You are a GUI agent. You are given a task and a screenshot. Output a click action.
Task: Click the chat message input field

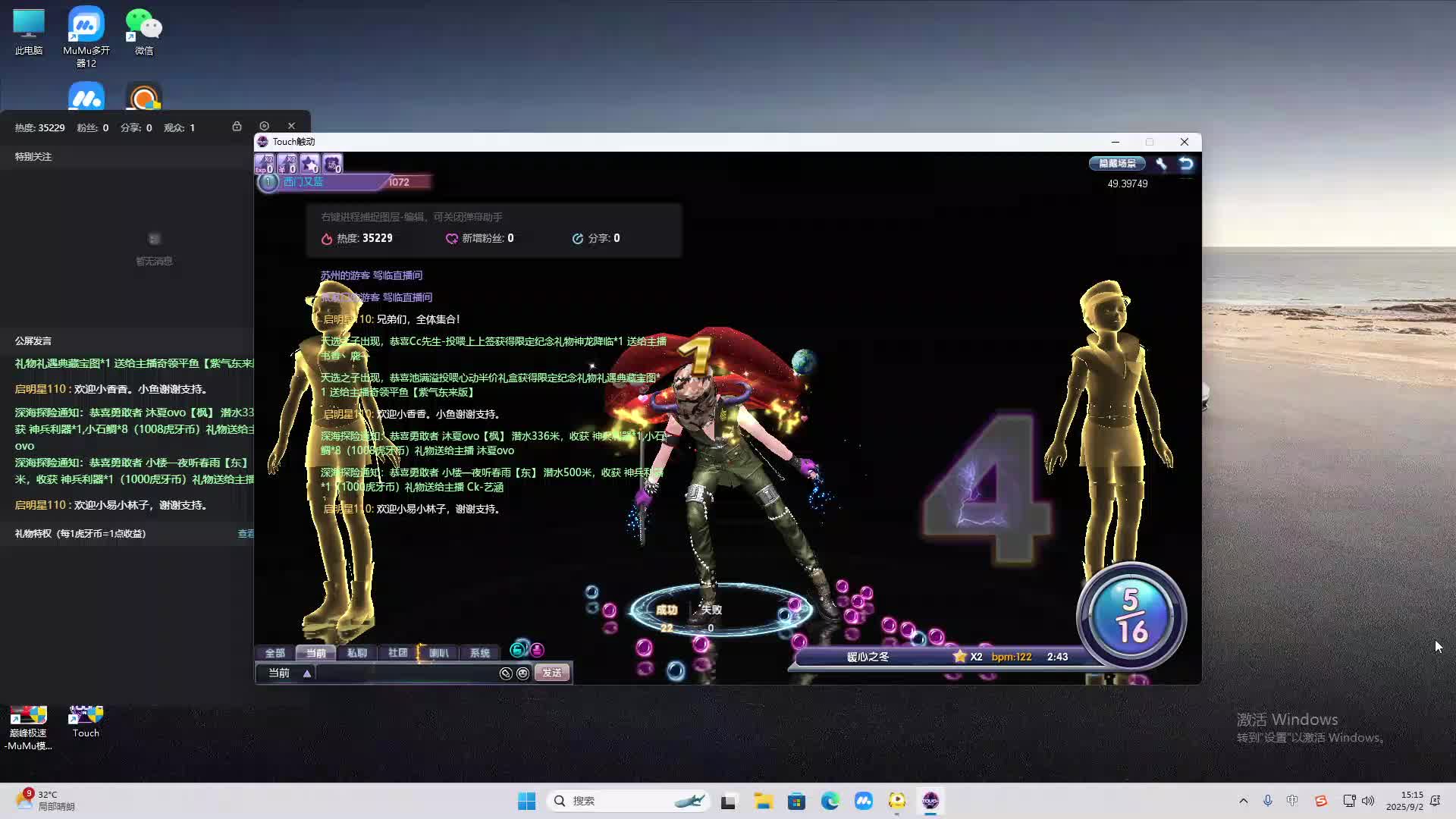pos(406,673)
